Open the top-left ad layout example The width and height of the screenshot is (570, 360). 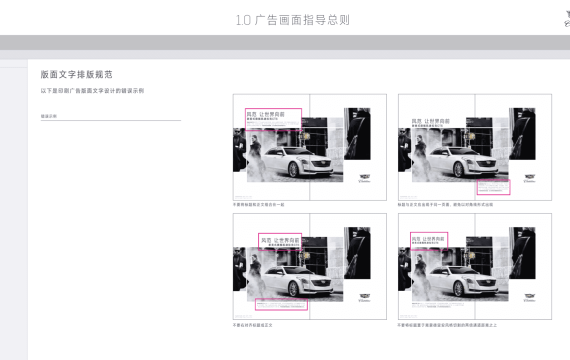pyautogui.click(x=310, y=147)
